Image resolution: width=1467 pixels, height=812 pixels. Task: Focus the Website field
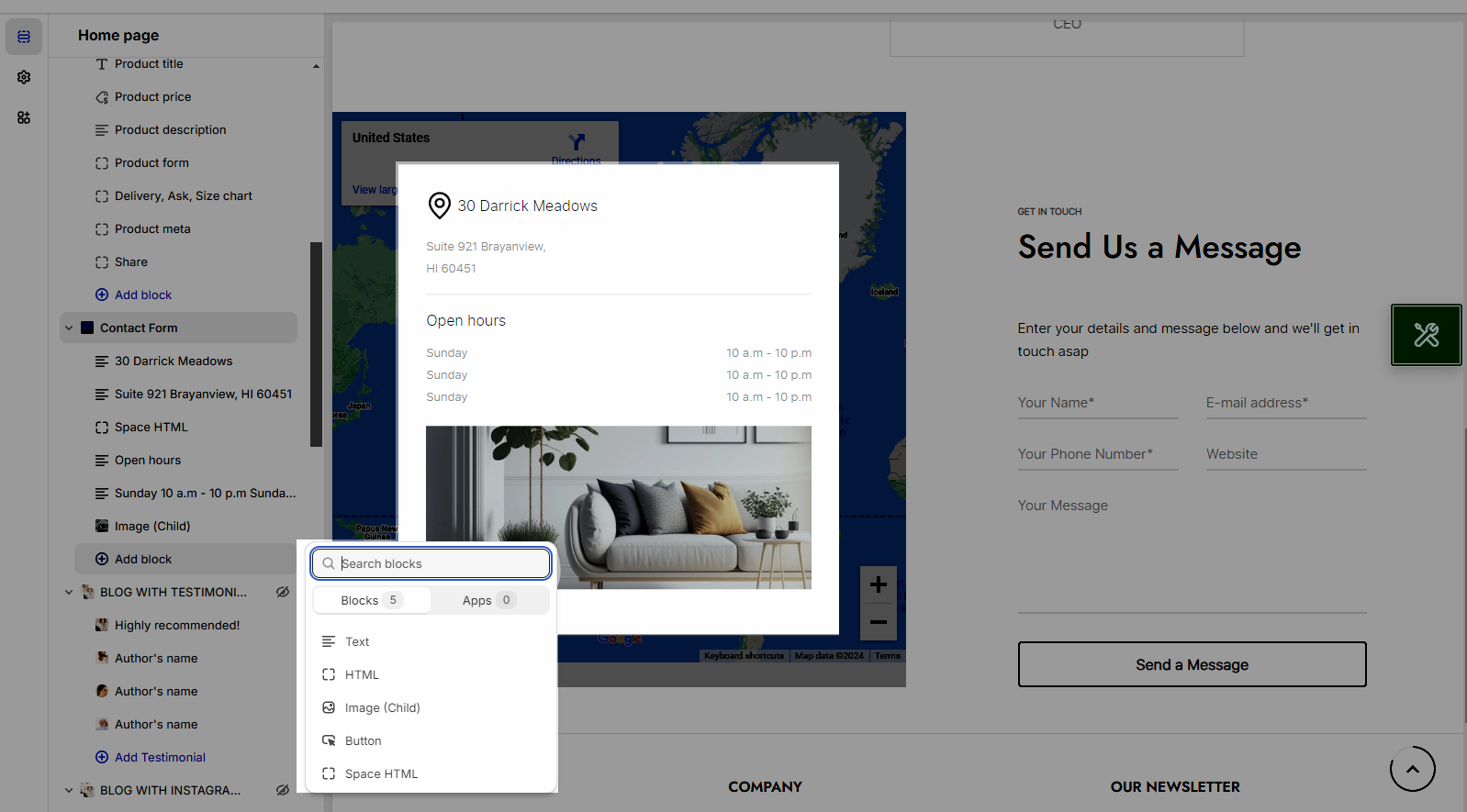click(1287, 455)
